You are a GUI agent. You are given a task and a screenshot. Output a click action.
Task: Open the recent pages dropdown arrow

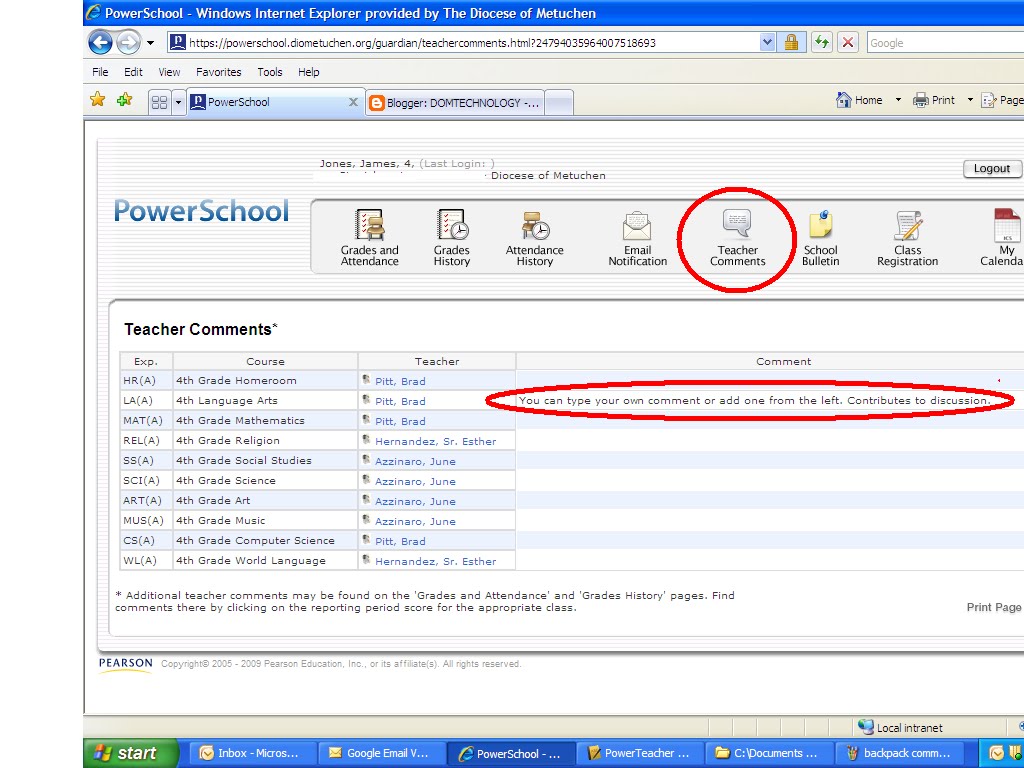tap(150, 43)
